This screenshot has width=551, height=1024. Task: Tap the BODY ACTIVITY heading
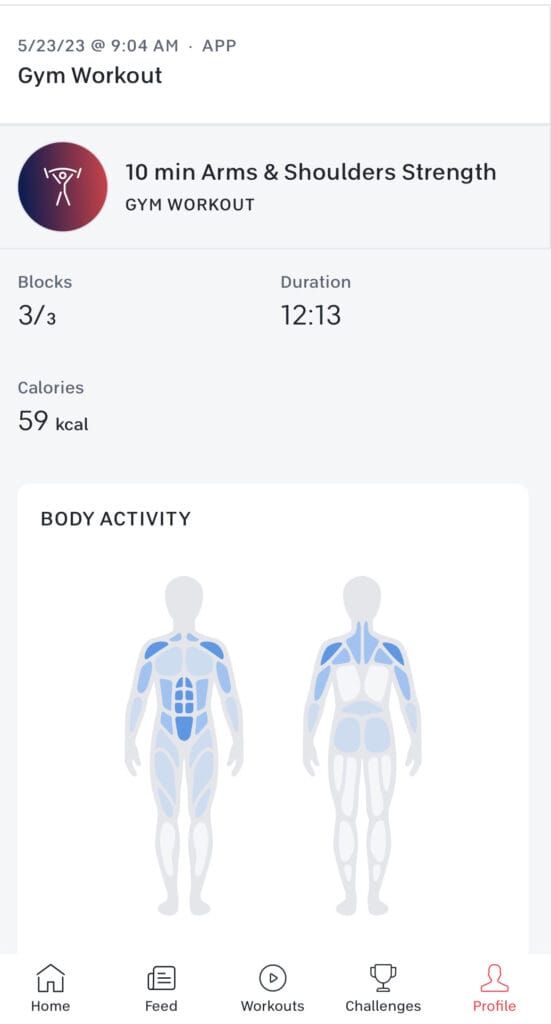coord(116,519)
